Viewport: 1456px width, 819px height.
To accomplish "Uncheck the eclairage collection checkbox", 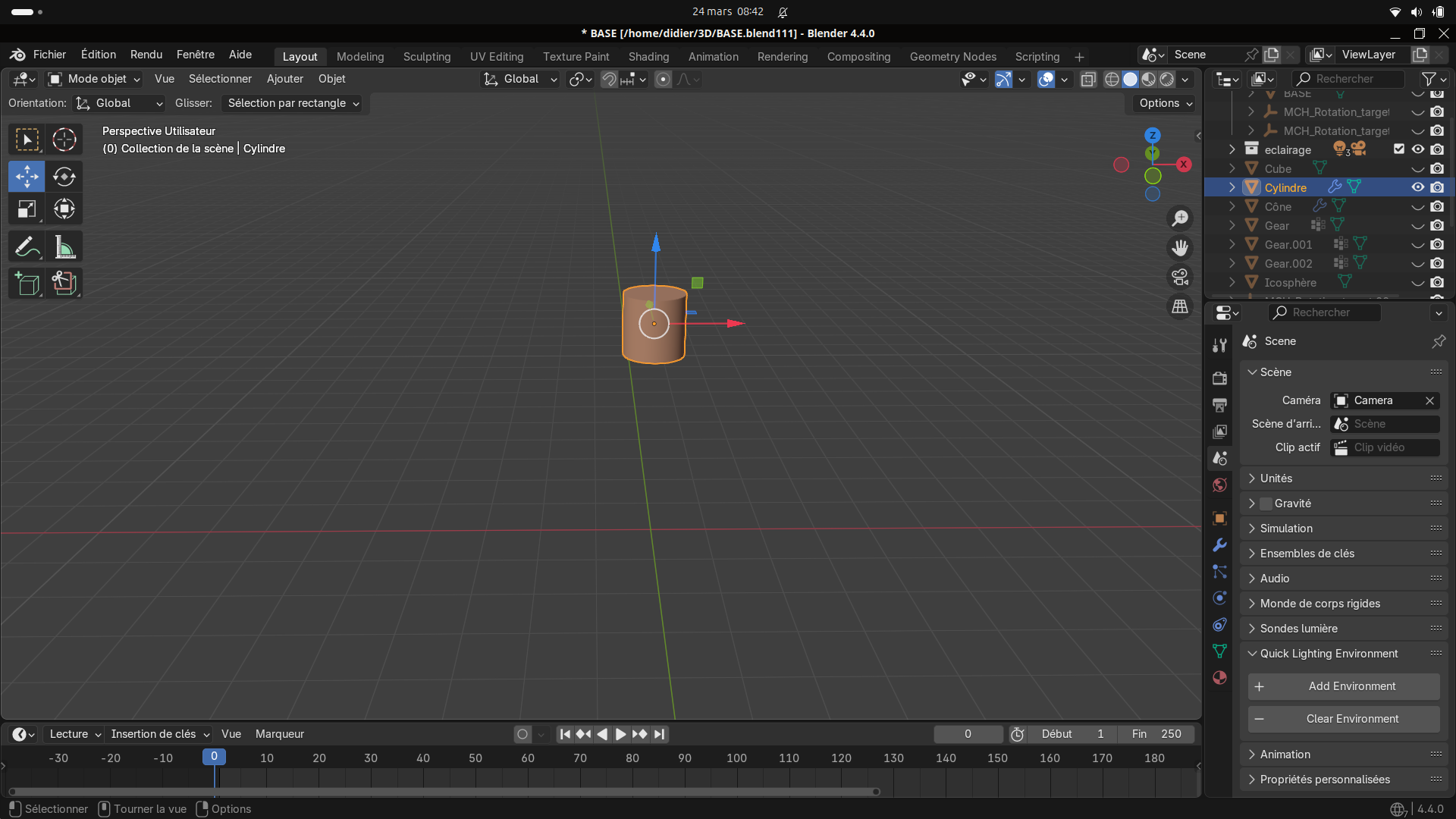I will (x=1399, y=149).
